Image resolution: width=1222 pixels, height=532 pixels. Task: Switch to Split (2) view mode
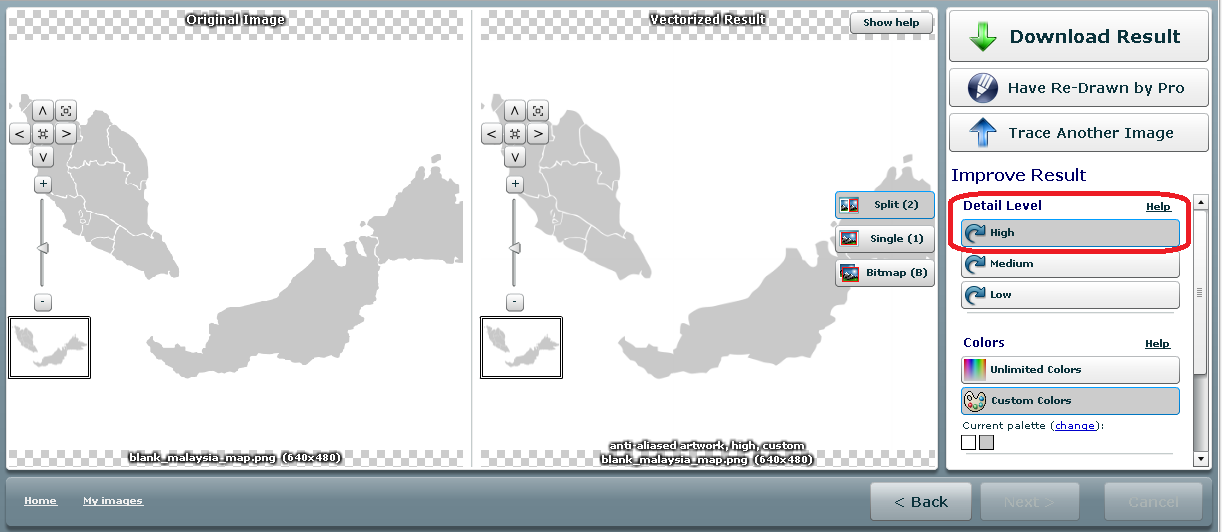point(885,205)
